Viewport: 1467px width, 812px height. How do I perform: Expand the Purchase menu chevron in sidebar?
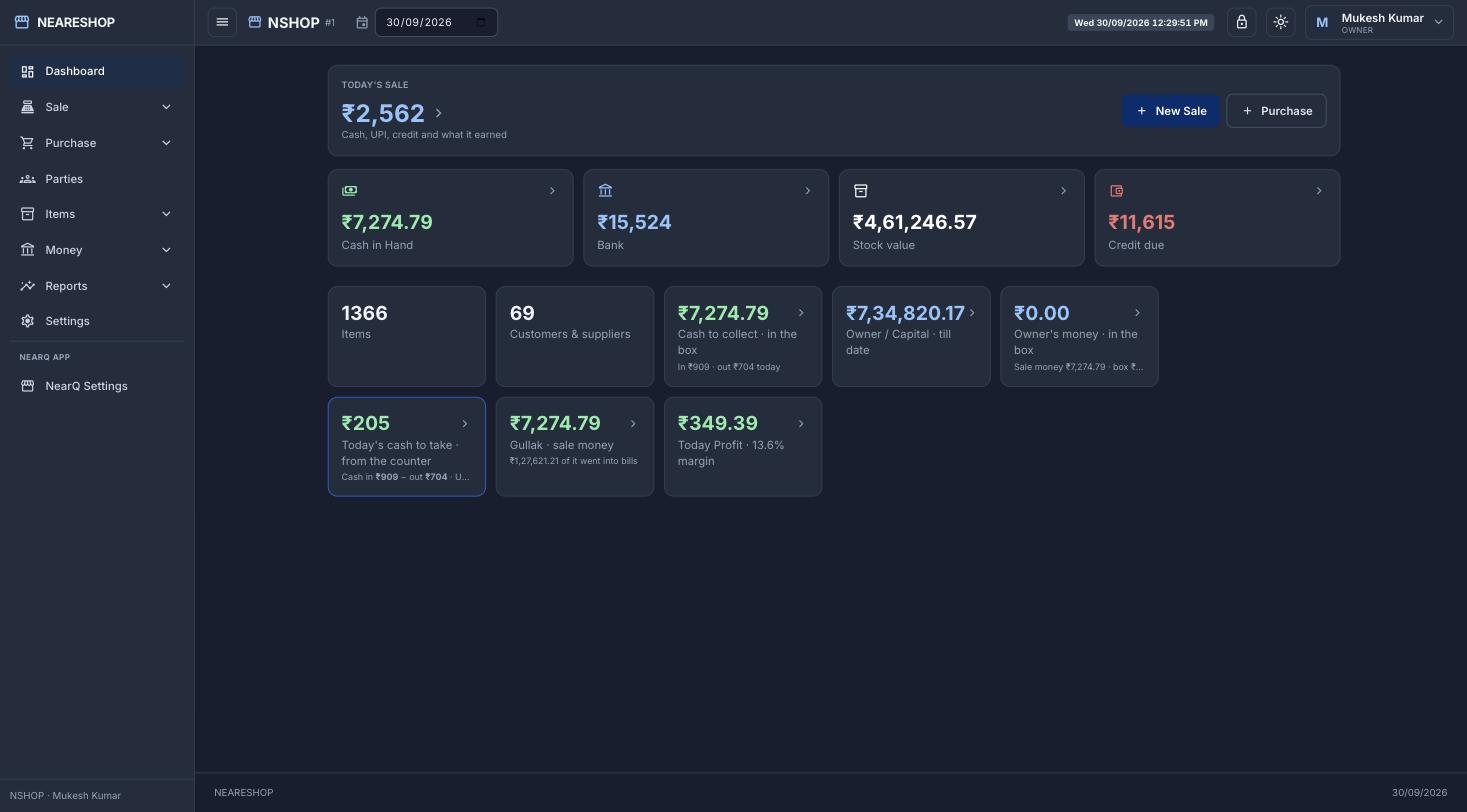click(166, 143)
